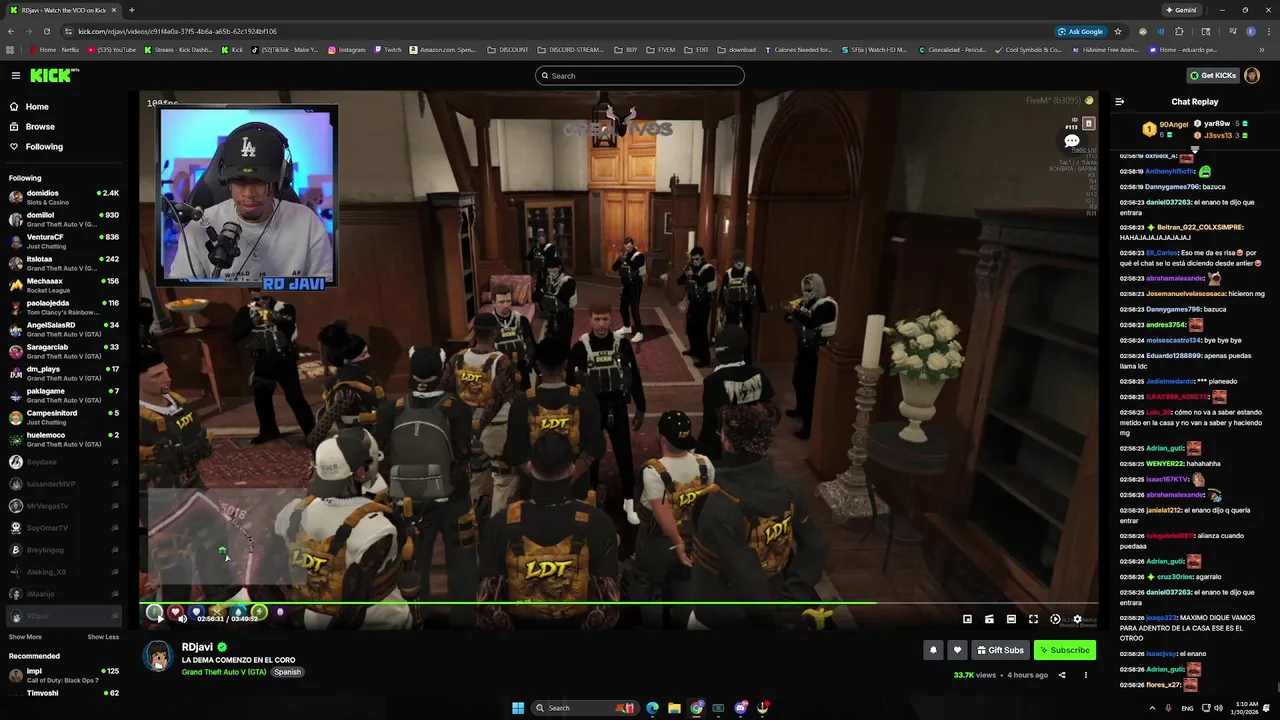Viewport: 1280px width, 720px height.
Task: Open the Windows Start menu
Action: 518,708
